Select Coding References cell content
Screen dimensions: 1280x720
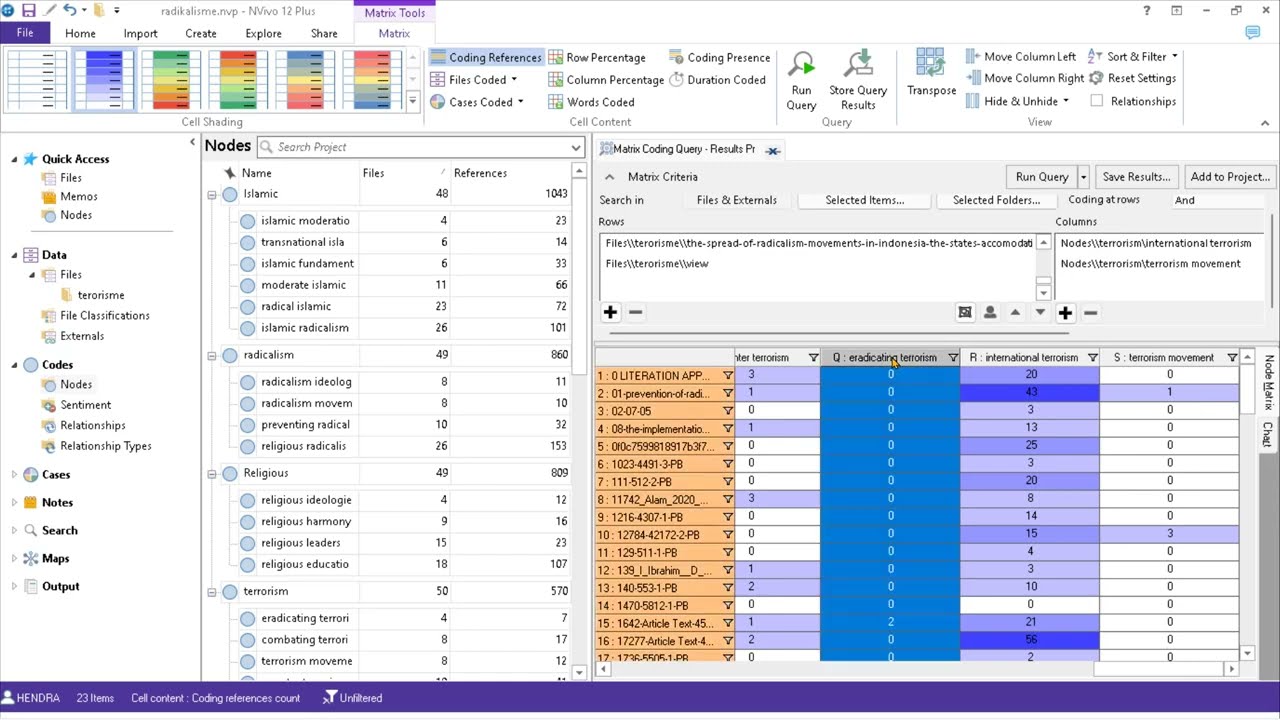(486, 58)
